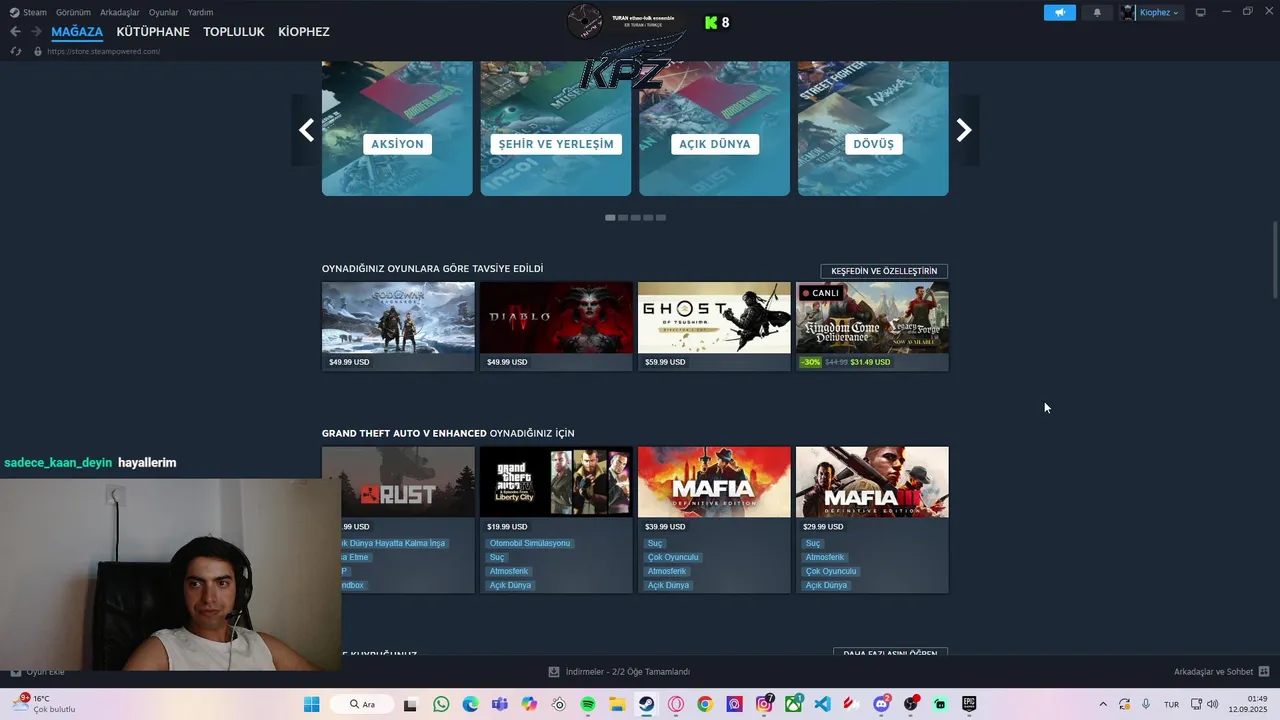Screen dimensions: 1280x720
Task: Open File Explorer from the taskbar
Action: point(617,704)
